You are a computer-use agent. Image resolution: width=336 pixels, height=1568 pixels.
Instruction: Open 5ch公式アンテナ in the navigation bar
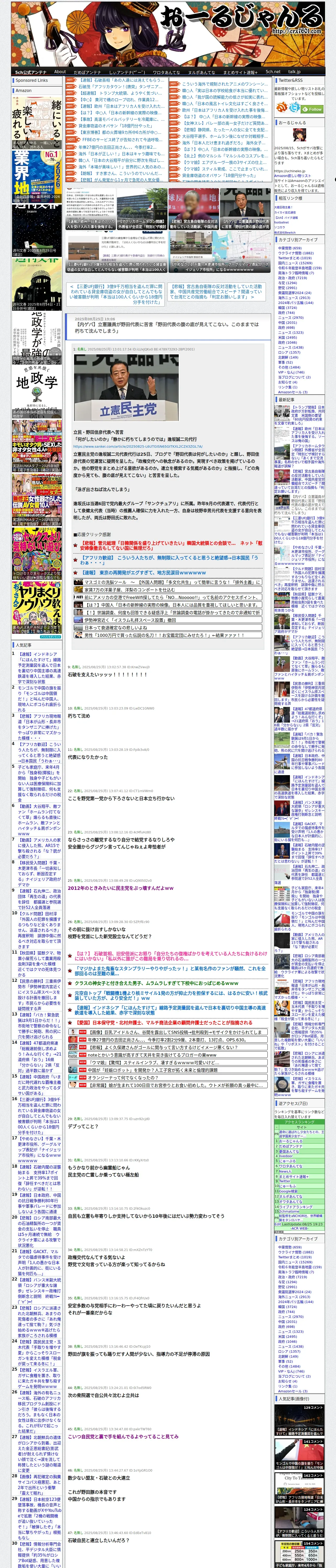pos(31,72)
